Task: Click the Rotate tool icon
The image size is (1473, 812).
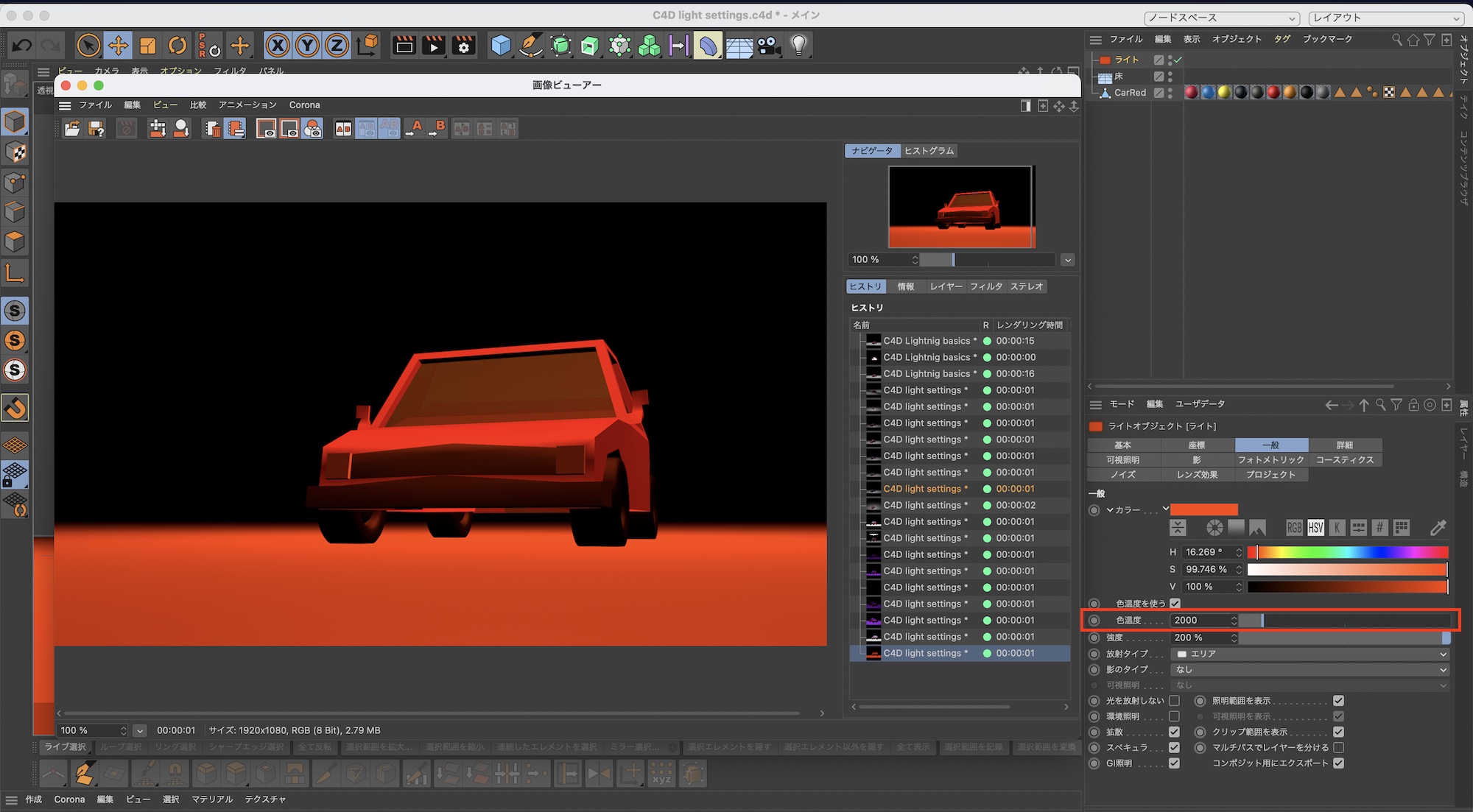Action: click(x=177, y=46)
